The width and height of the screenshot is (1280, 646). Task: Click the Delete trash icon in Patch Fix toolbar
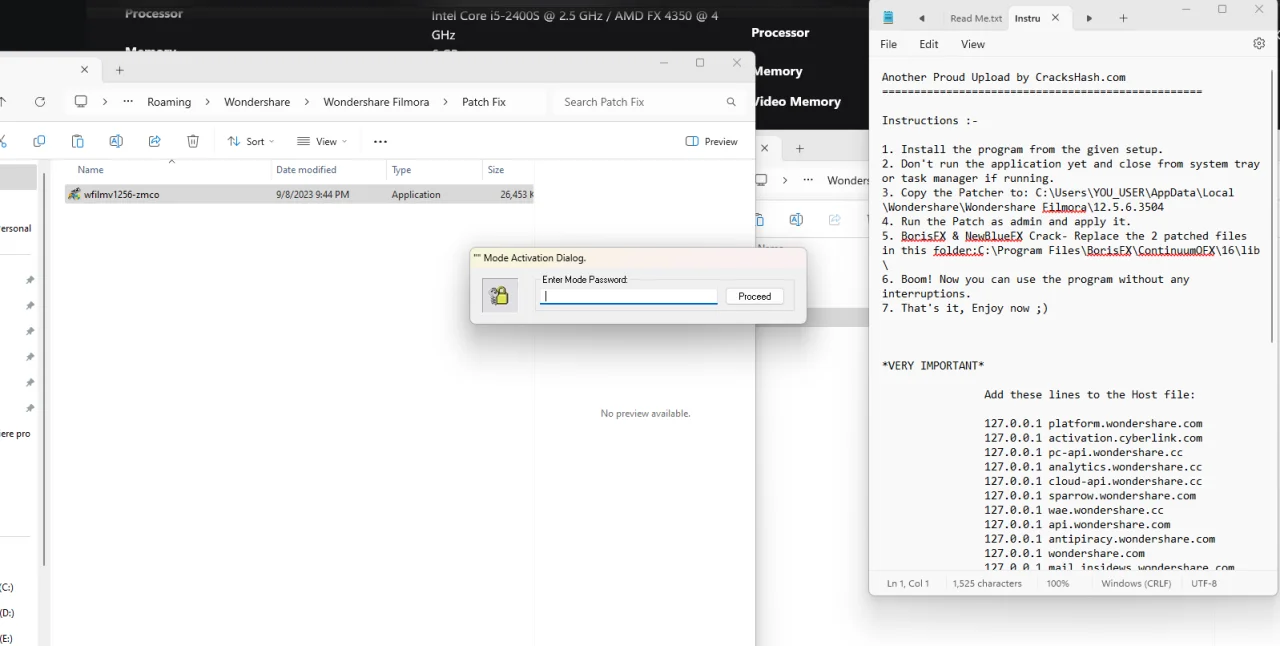click(x=193, y=141)
